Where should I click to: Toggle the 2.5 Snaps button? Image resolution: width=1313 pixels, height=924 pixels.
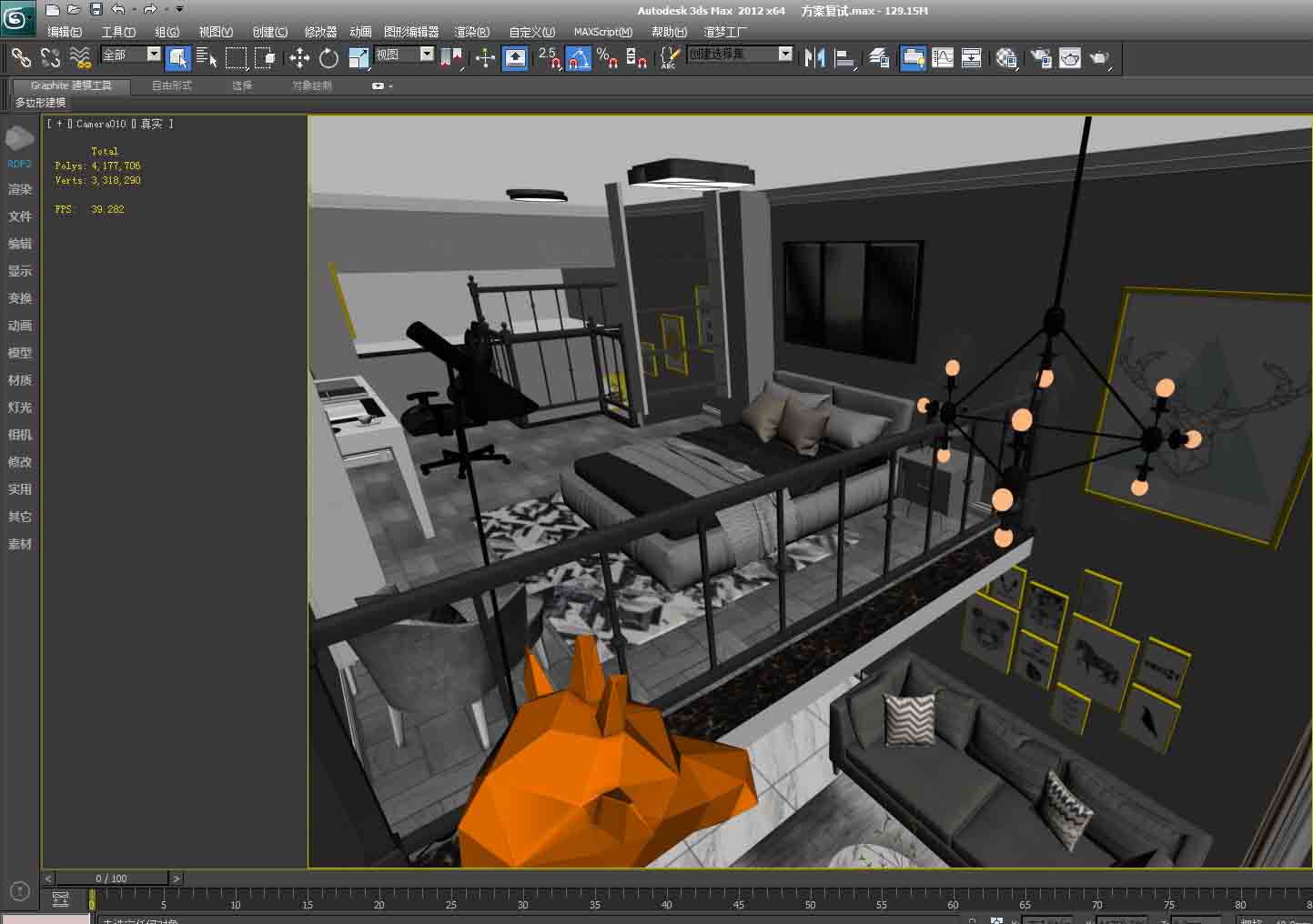coord(549,58)
